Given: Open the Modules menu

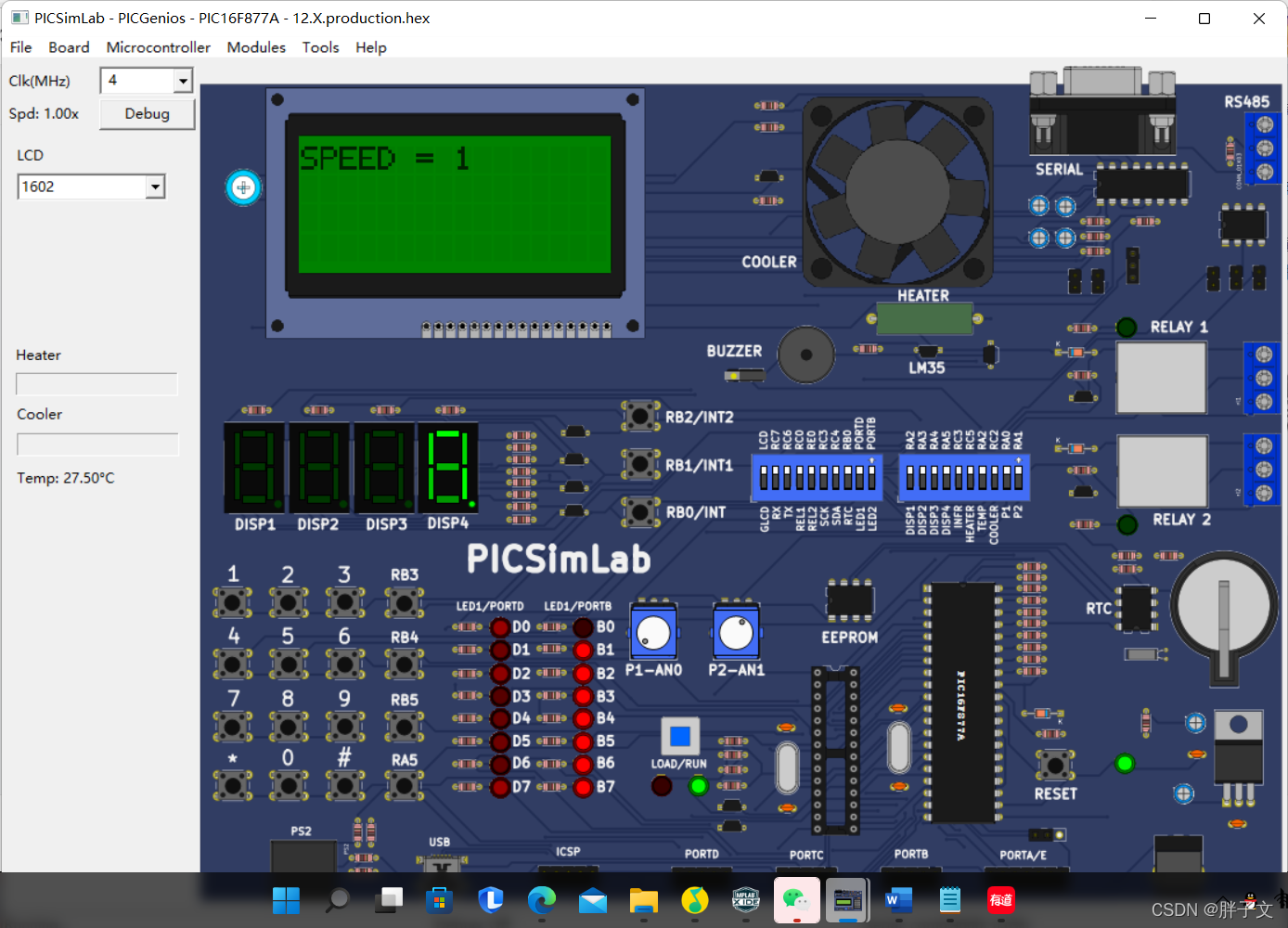Looking at the screenshot, I should tap(256, 47).
